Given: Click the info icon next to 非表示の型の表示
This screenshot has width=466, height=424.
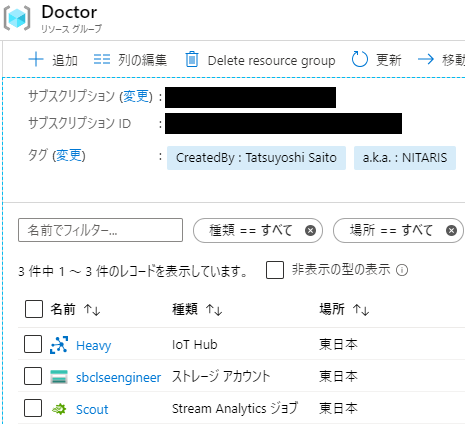Looking at the screenshot, I should point(402,270).
